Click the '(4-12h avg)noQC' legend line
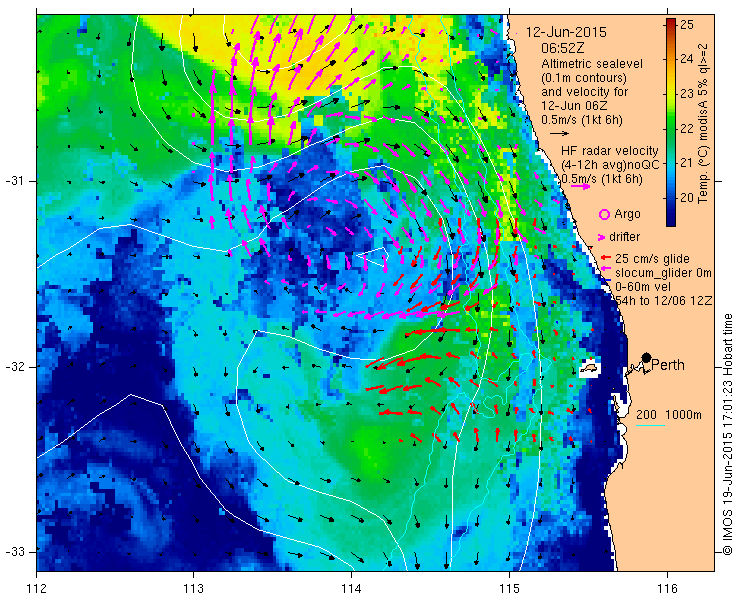Screen dimensions: 740x600 point(609,165)
